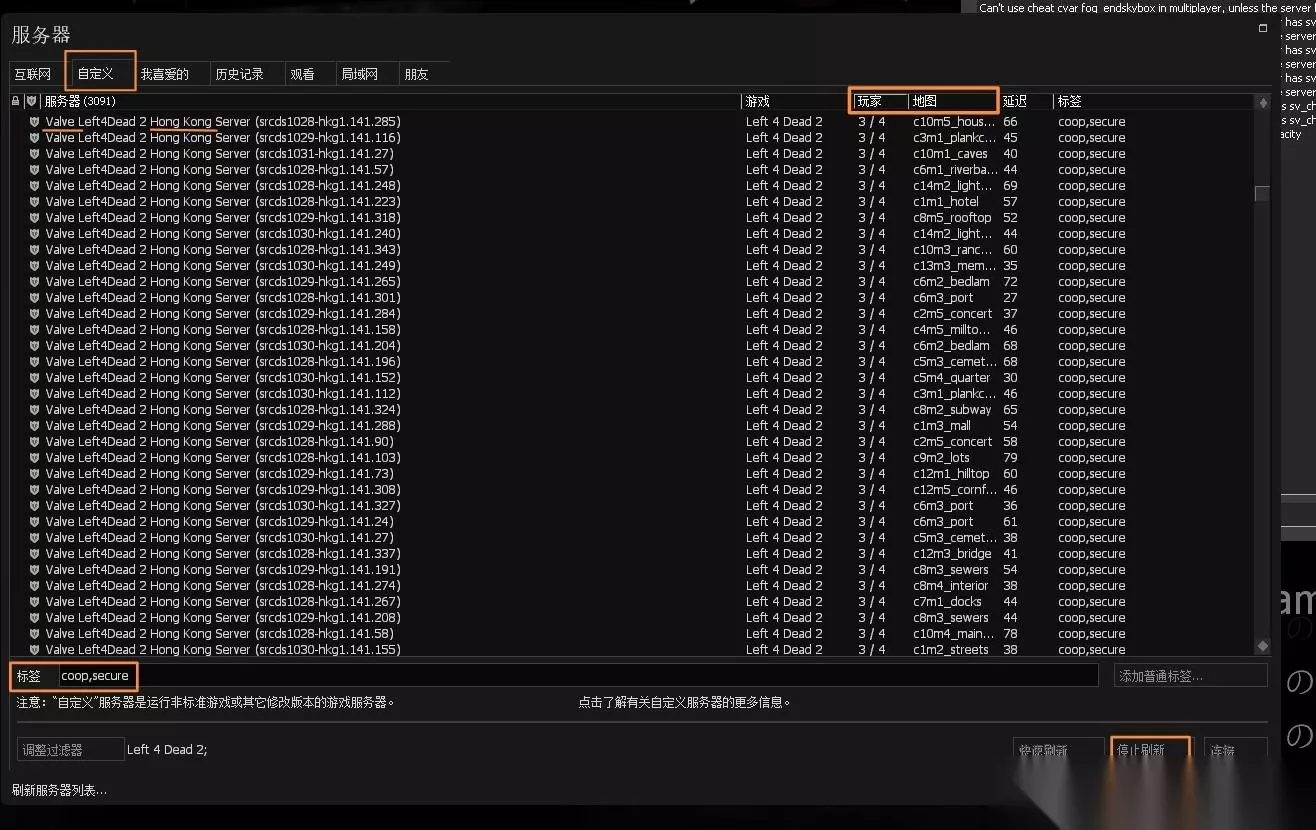This screenshot has height=830, width=1316.
Task: Sort by the password lock column icon
Action: pyautogui.click(x=15, y=101)
